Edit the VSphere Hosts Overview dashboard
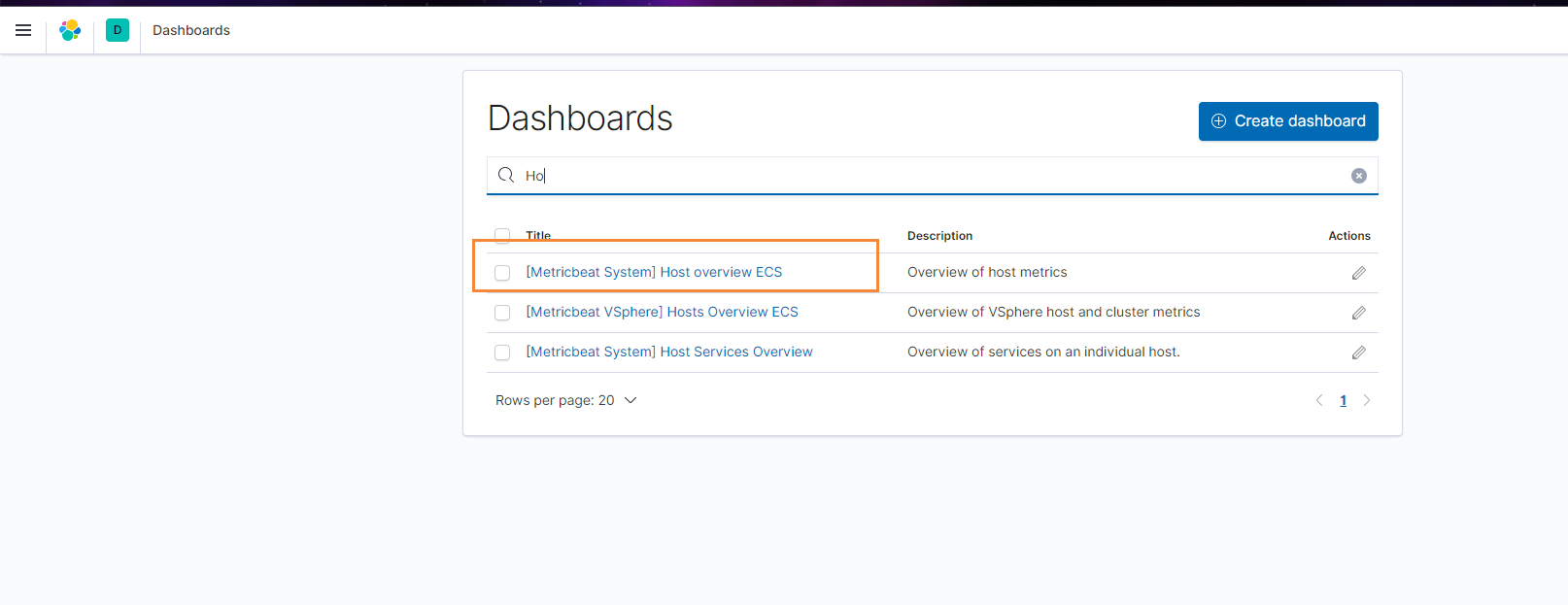Viewport: 1568px width, 605px height. click(1358, 313)
